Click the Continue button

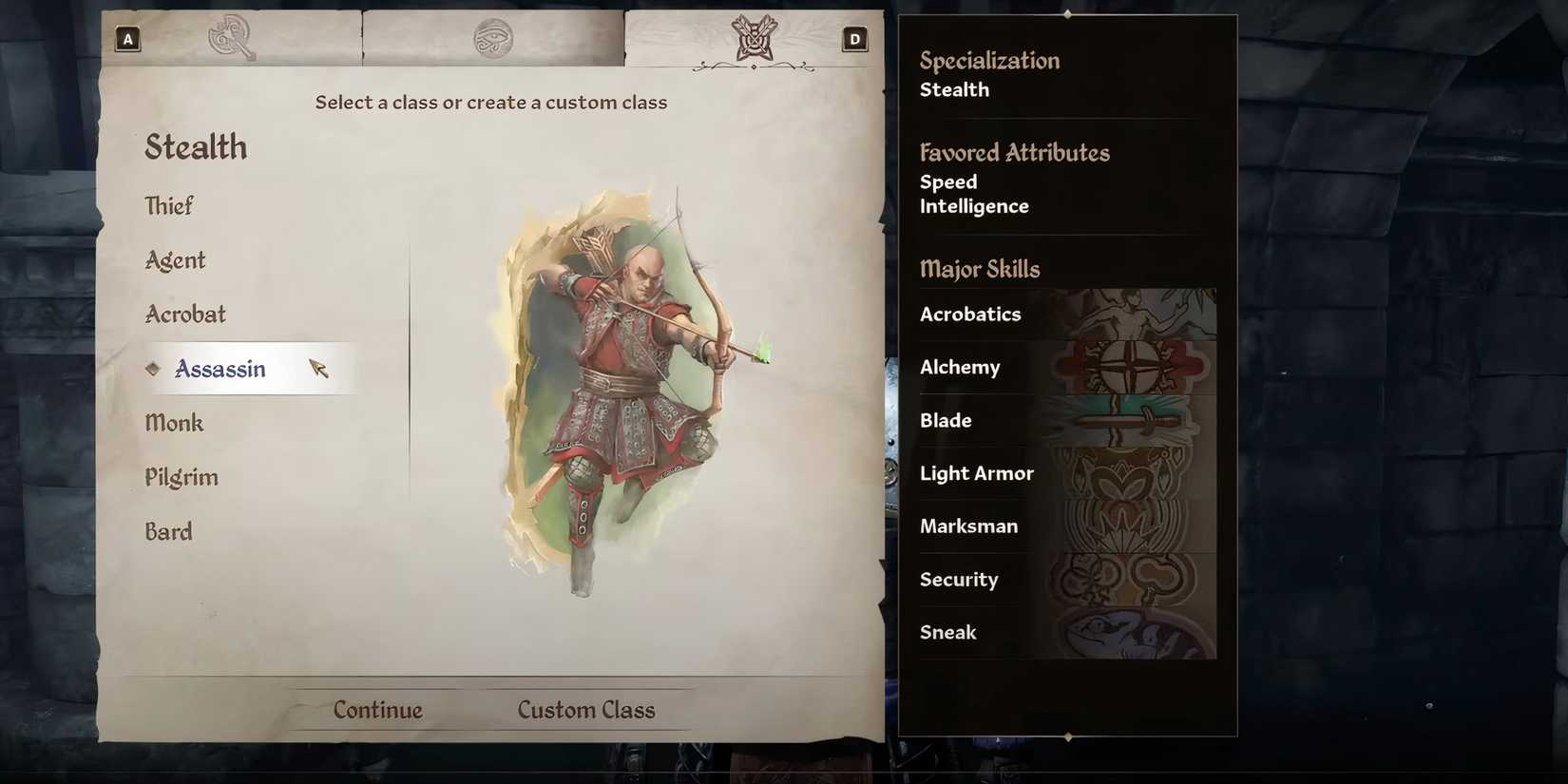[377, 710]
